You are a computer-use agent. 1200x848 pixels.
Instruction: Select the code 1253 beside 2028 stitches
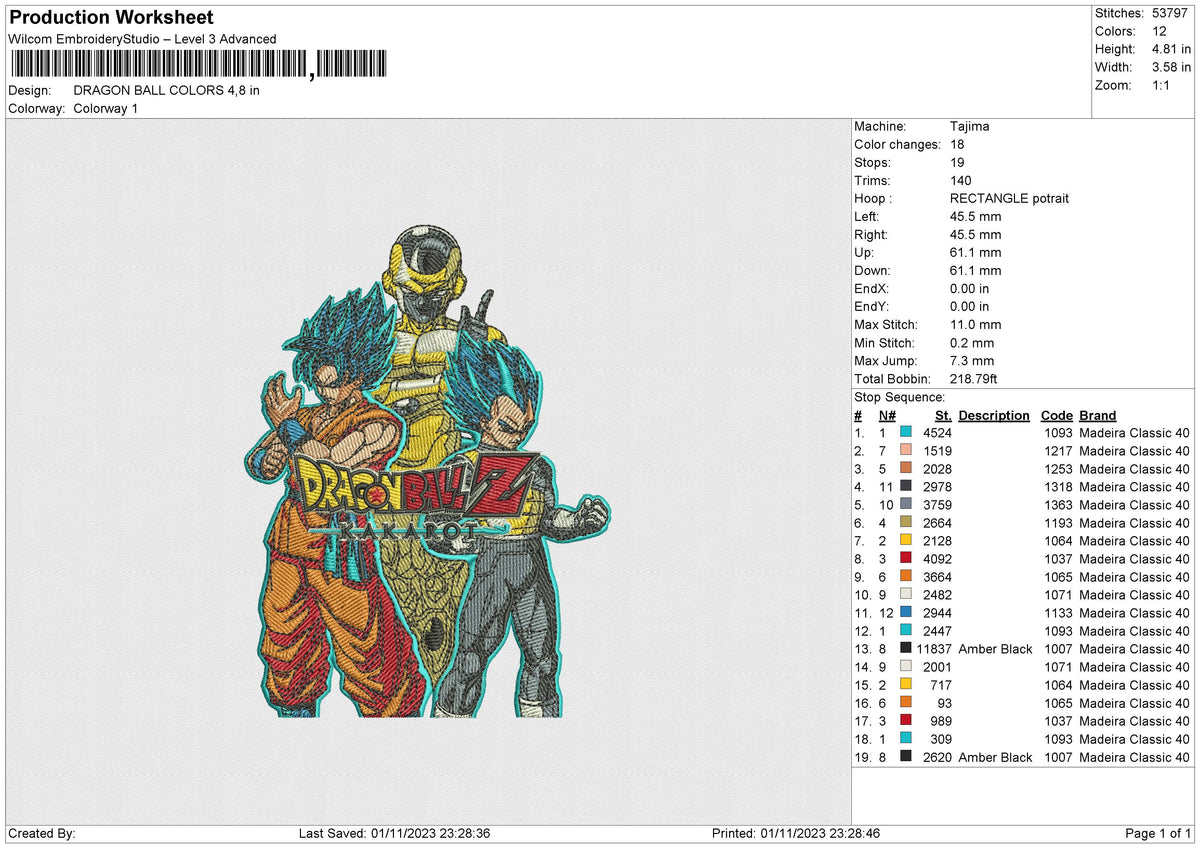[x=1058, y=469]
